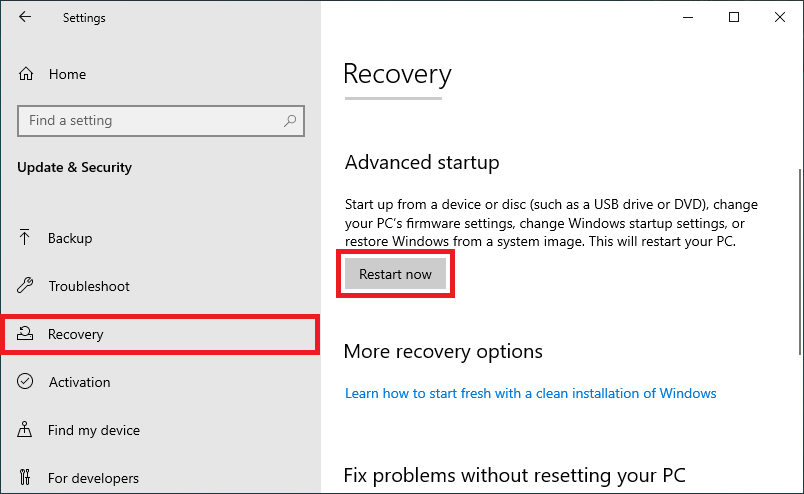Click the Home house icon
Image resolution: width=804 pixels, height=494 pixels.
point(27,74)
